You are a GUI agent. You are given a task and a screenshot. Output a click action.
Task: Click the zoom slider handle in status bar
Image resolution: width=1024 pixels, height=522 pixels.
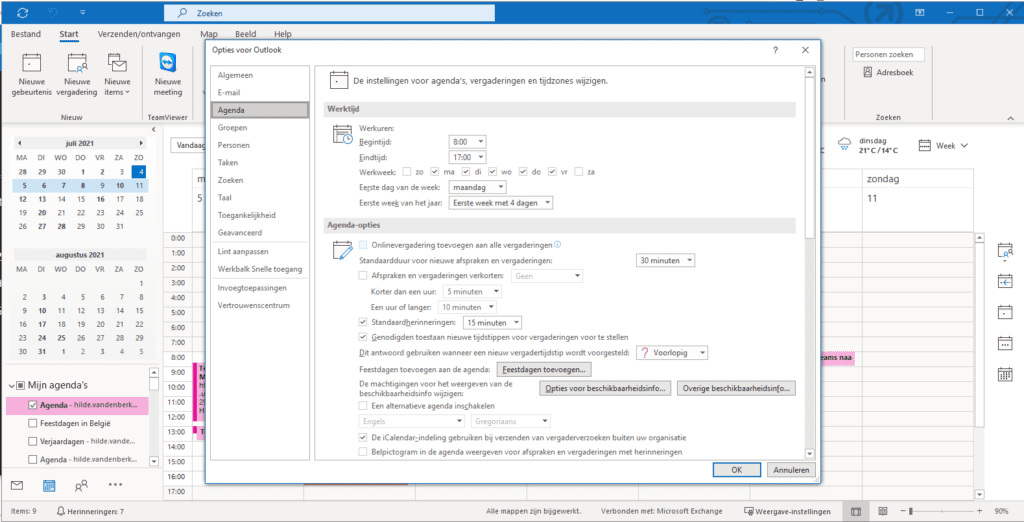tap(911, 511)
